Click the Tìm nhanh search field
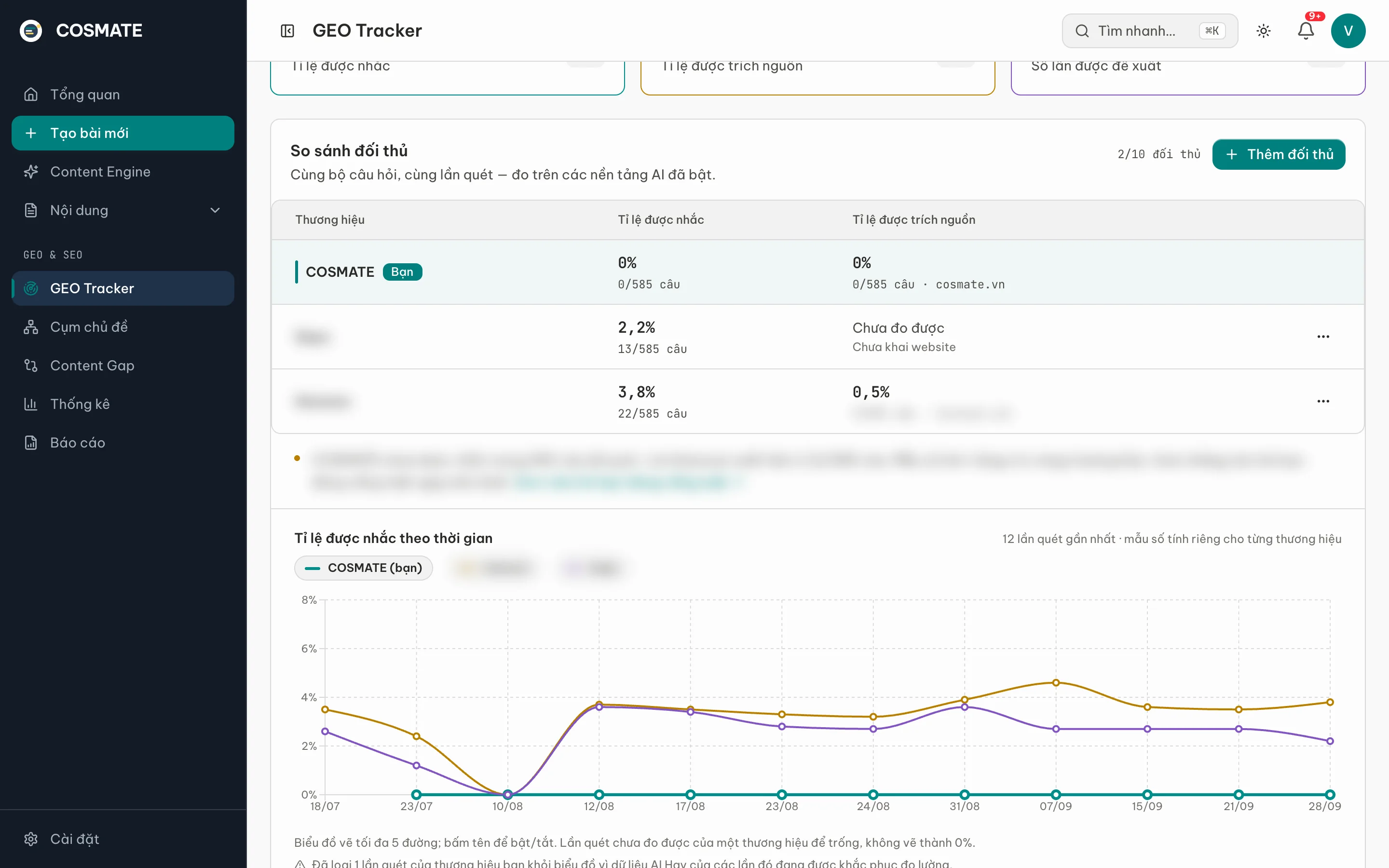This screenshot has width=1389, height=868. (1149, 30)
